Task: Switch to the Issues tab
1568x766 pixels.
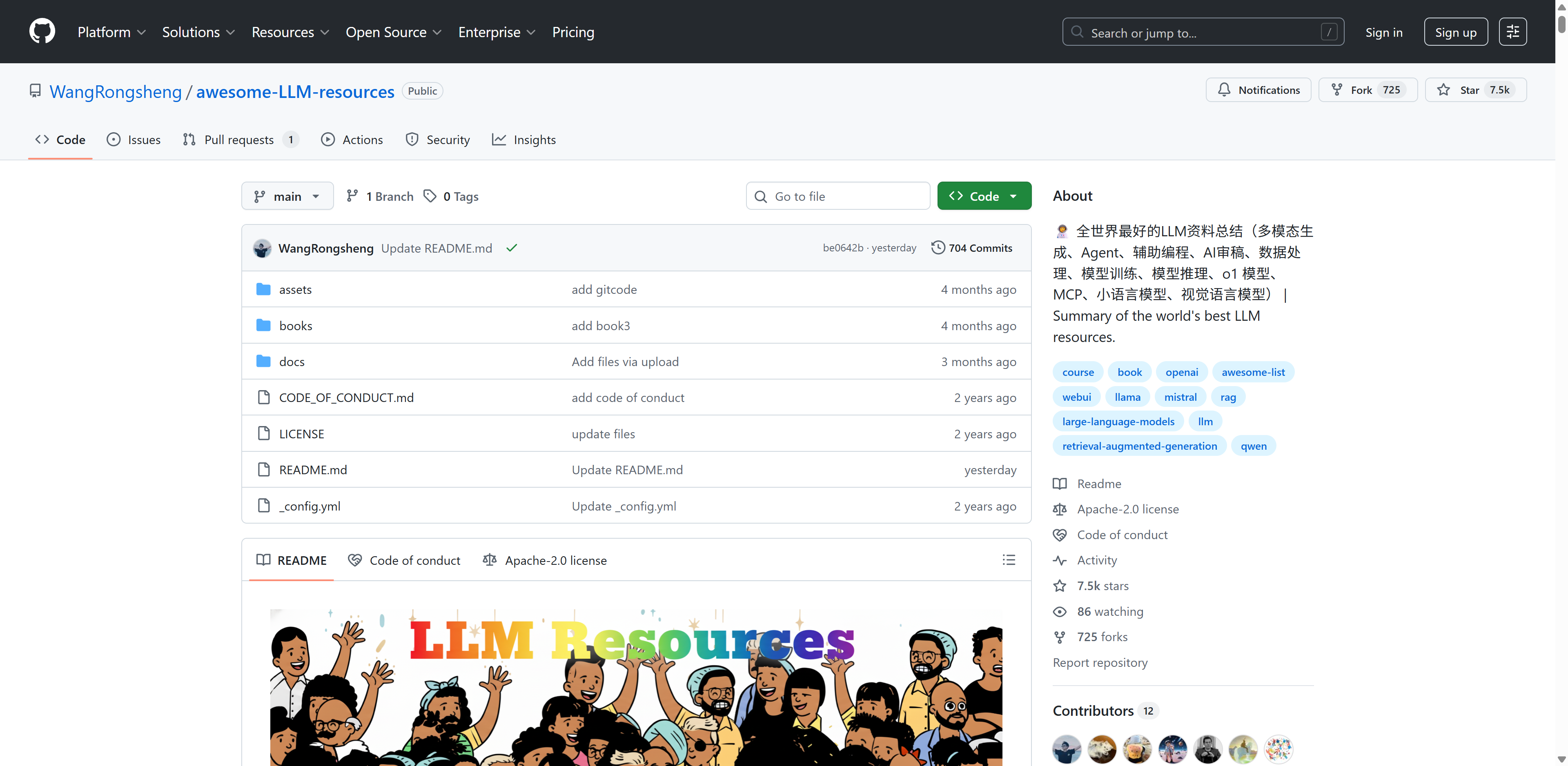Action: pos(133,139)
